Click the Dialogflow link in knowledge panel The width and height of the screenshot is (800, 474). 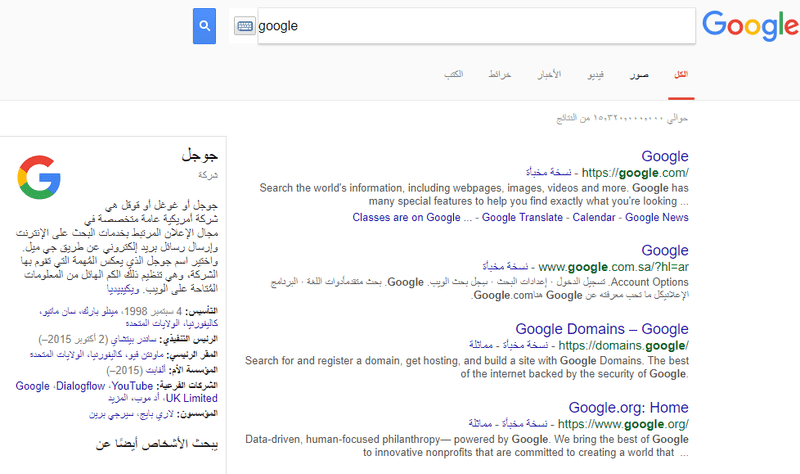click(81, 385)
